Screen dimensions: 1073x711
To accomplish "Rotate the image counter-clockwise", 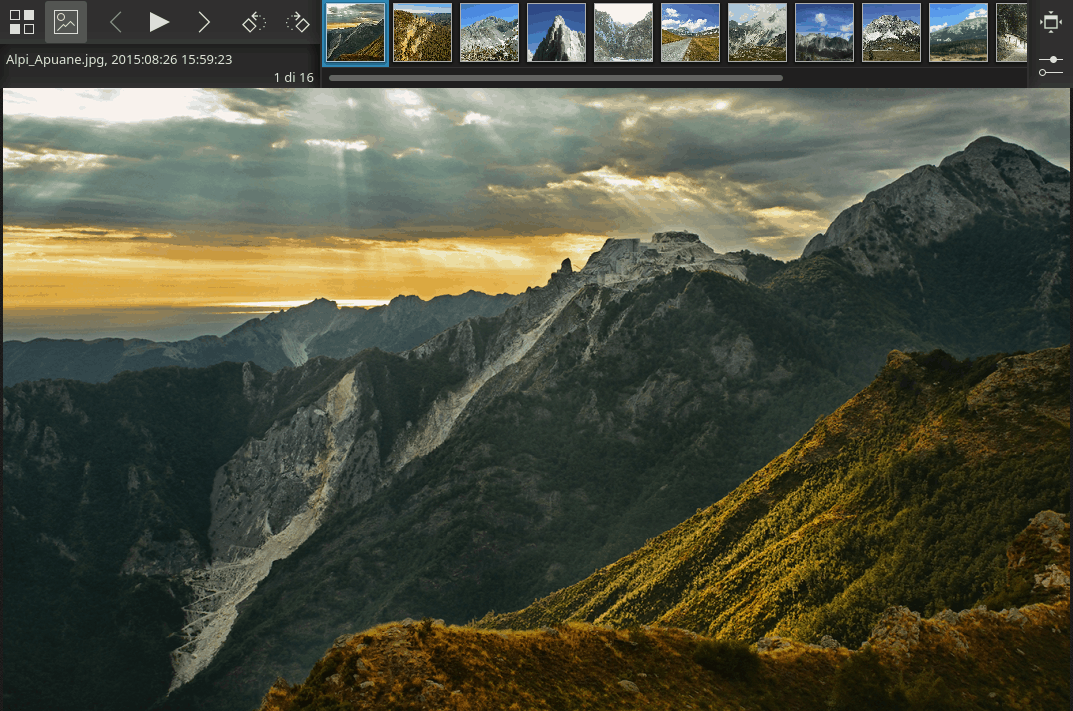I will coord(254,22).
